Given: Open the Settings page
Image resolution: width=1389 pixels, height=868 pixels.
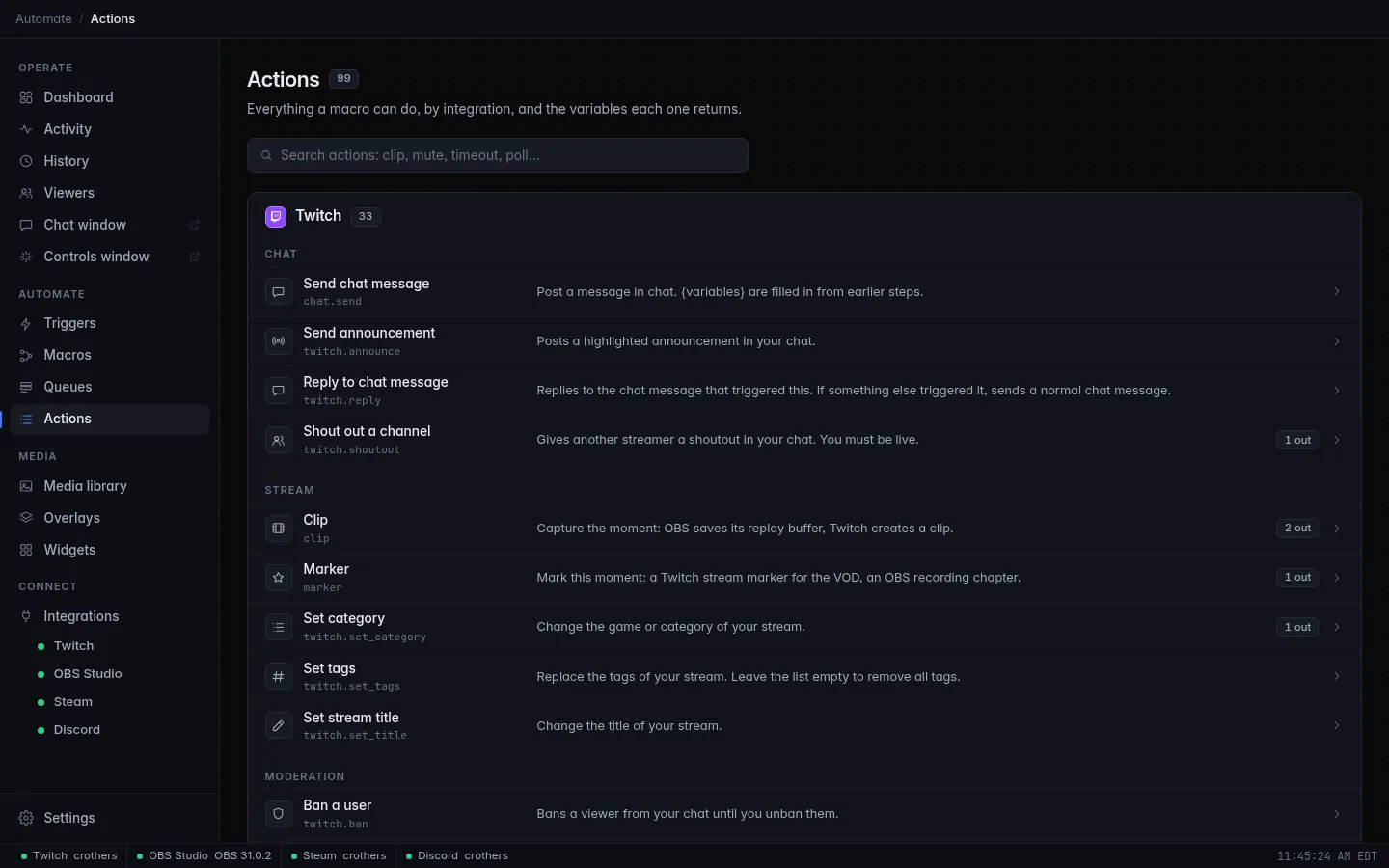Looking at the screenshot, I should [109, 818].
